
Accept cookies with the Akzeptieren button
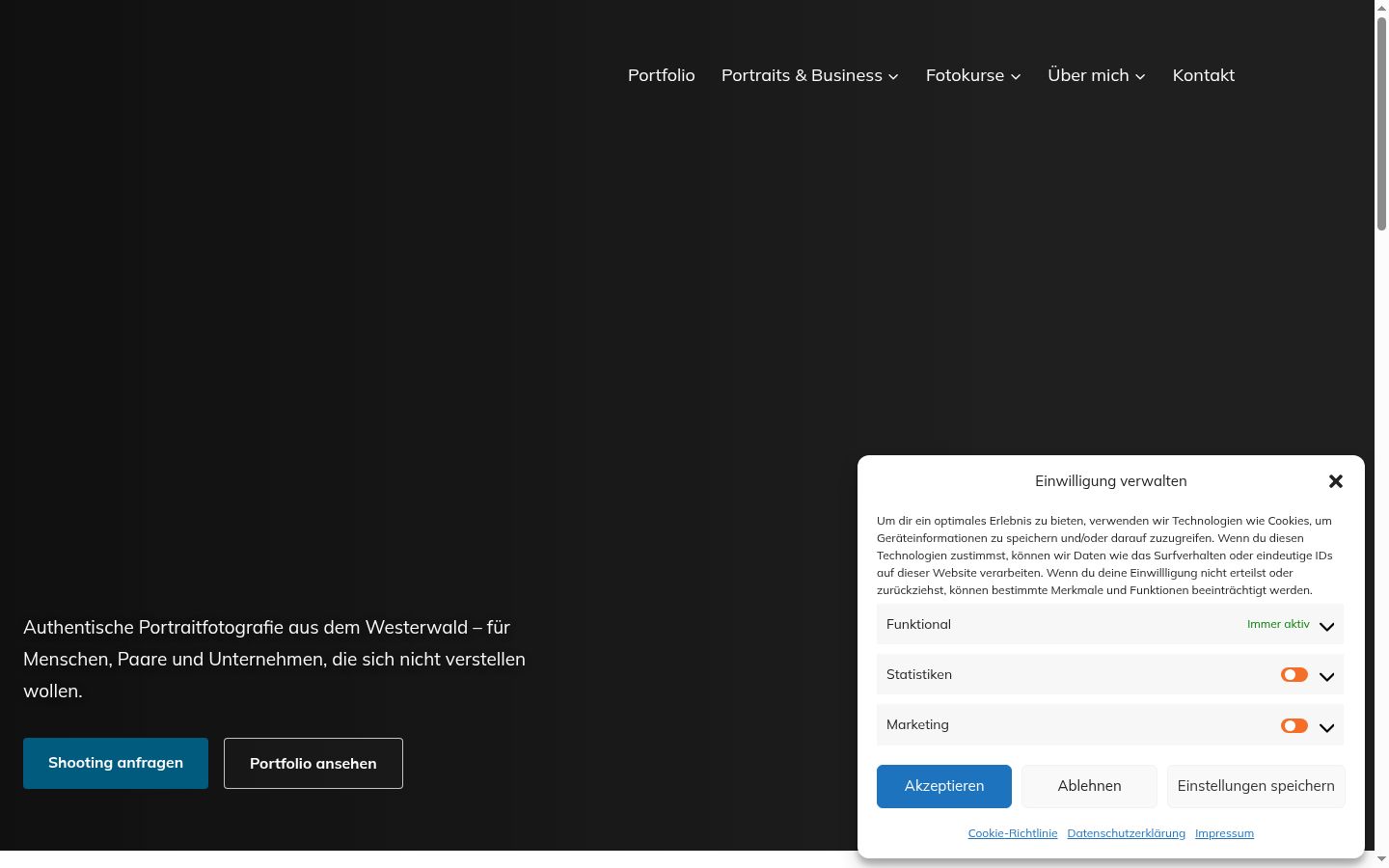(x=944, y=786)
